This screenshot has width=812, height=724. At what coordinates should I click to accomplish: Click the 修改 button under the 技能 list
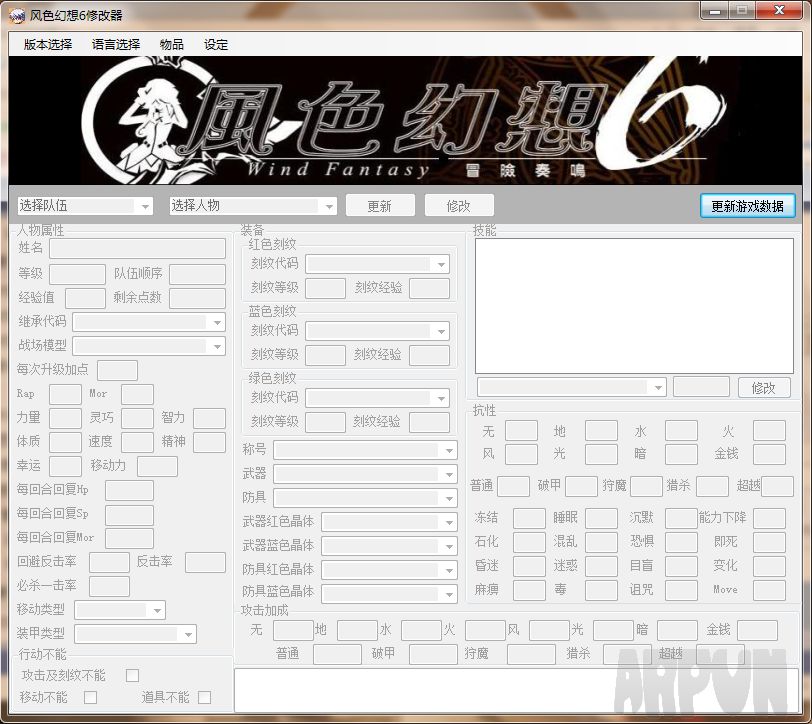pyautogui.click(x=764, y=387)
